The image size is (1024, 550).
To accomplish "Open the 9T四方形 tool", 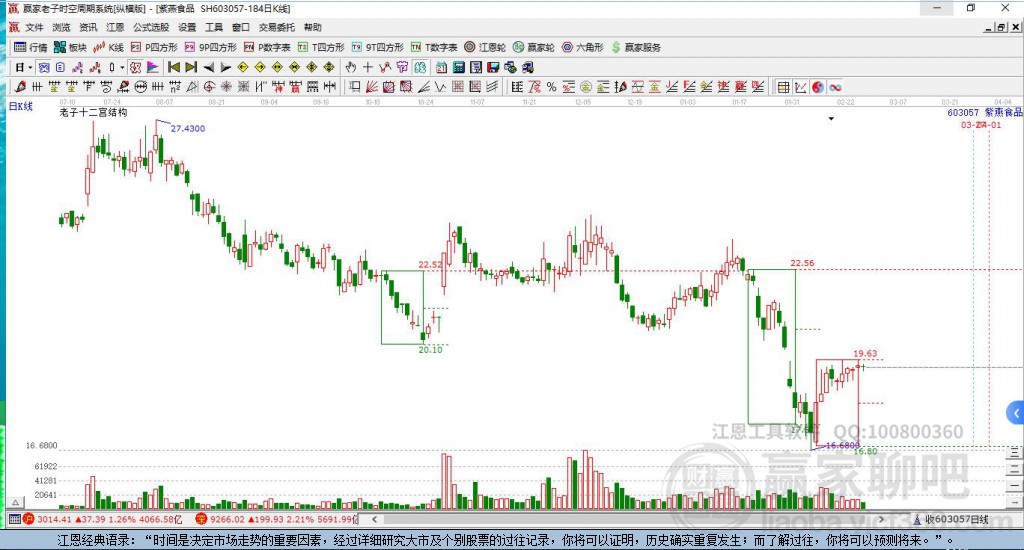I will 377,47.
